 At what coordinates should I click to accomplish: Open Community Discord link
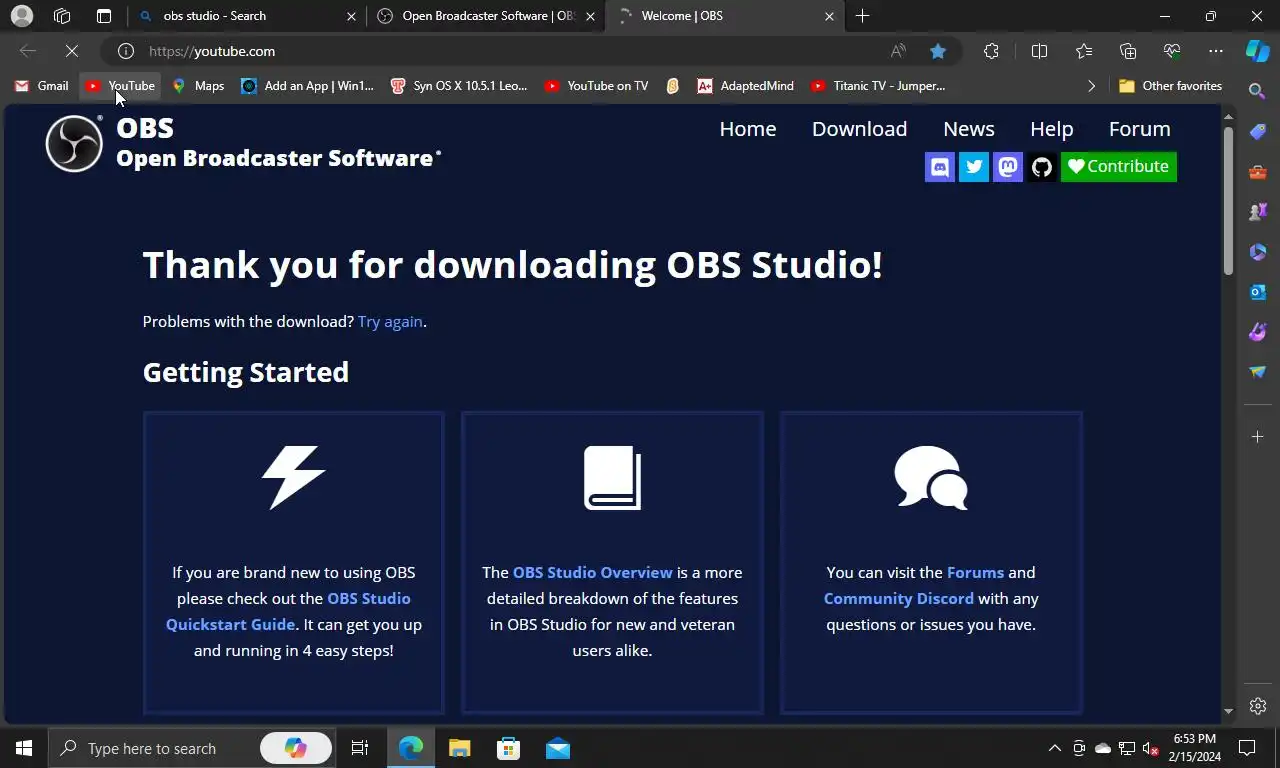898,599
